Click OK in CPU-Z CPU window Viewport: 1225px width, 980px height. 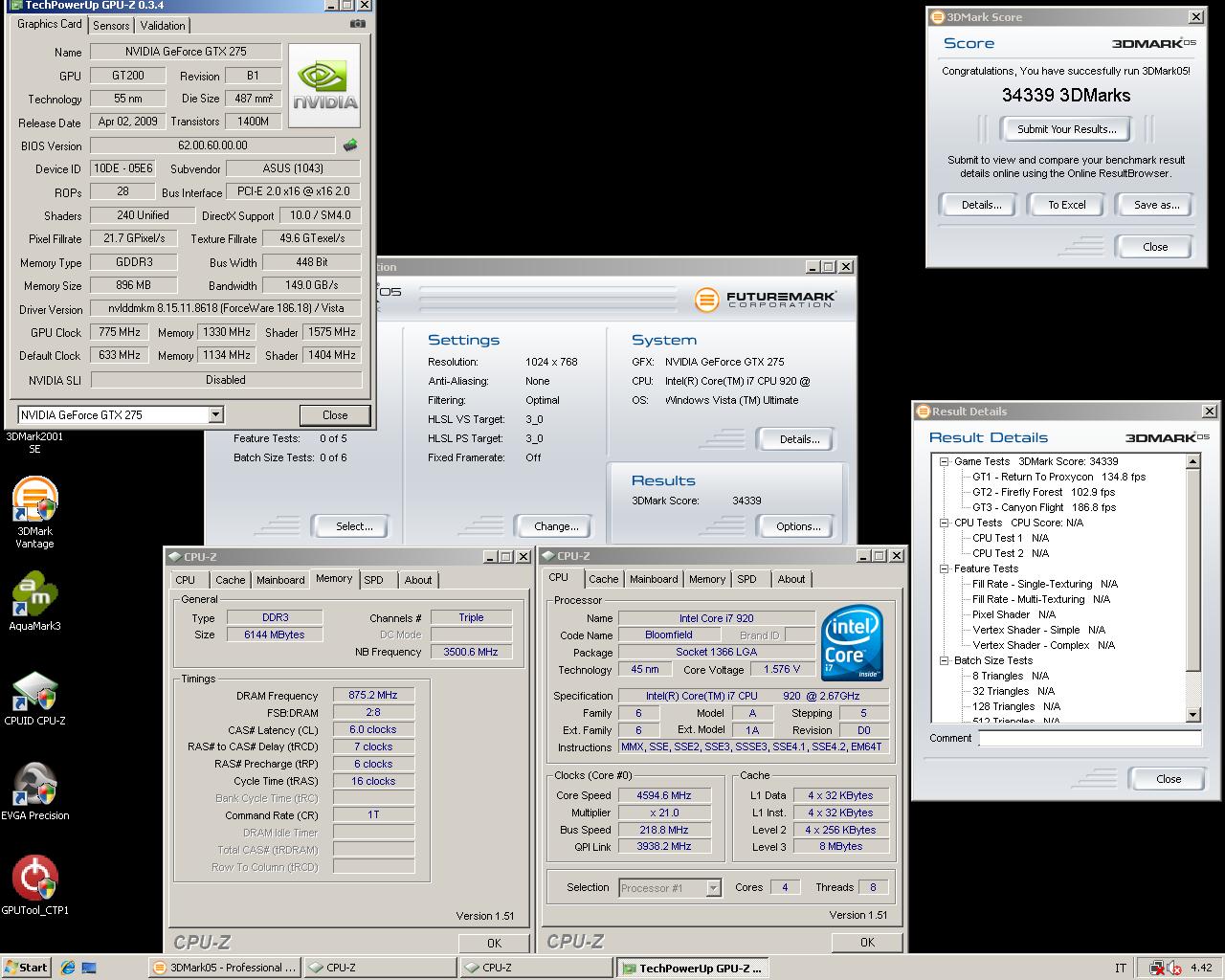[x=867, y=943]
